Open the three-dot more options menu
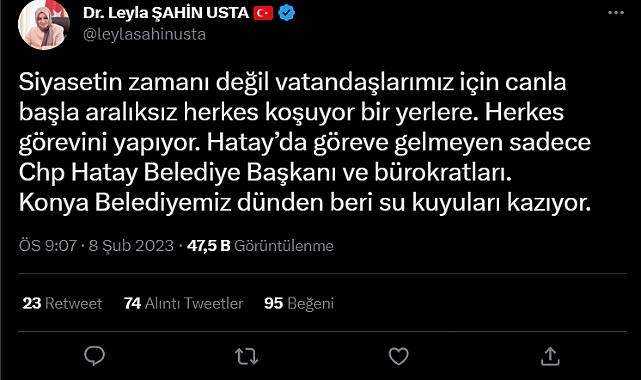 [x=616, y=13]
